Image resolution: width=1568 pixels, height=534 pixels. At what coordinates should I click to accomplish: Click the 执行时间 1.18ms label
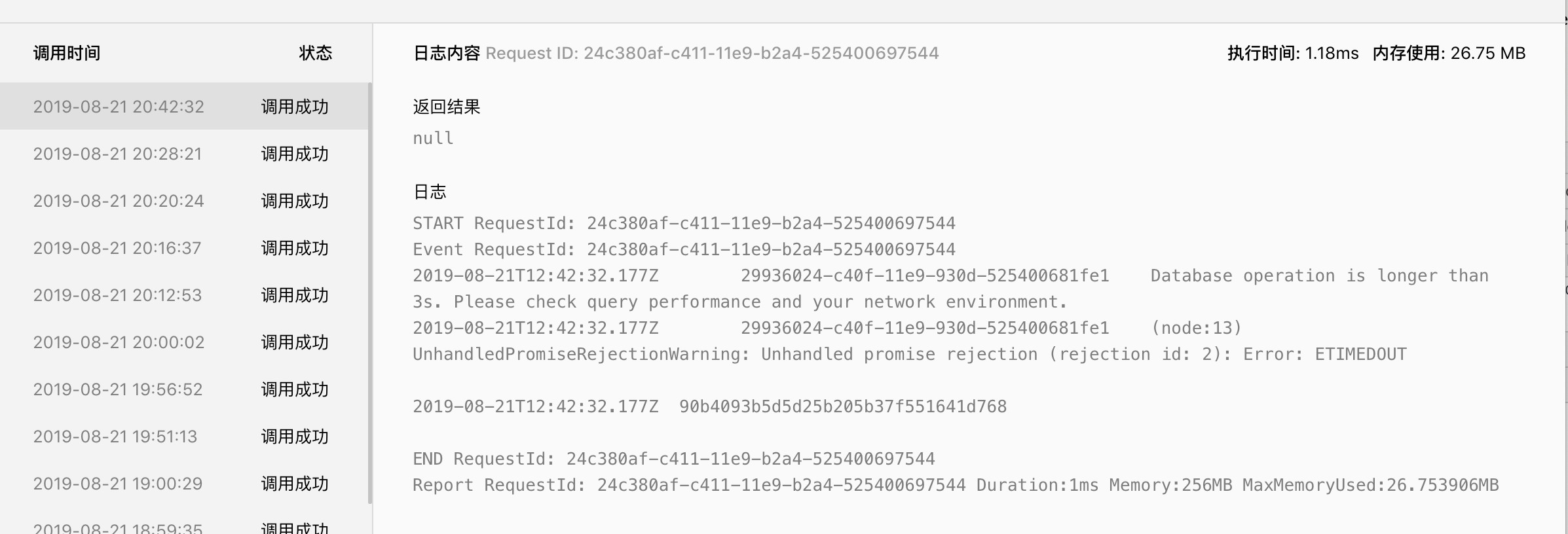1292,53
